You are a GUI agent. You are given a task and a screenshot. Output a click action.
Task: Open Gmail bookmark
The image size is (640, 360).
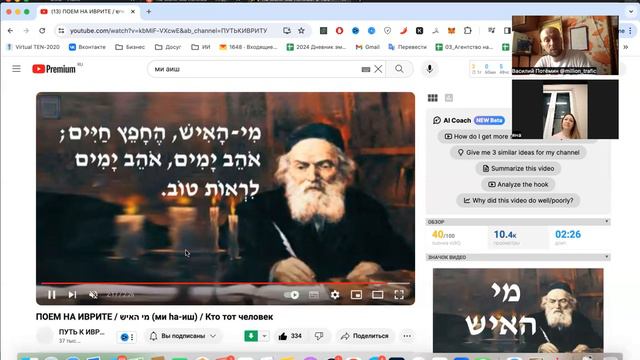click(x=368, y=47)
